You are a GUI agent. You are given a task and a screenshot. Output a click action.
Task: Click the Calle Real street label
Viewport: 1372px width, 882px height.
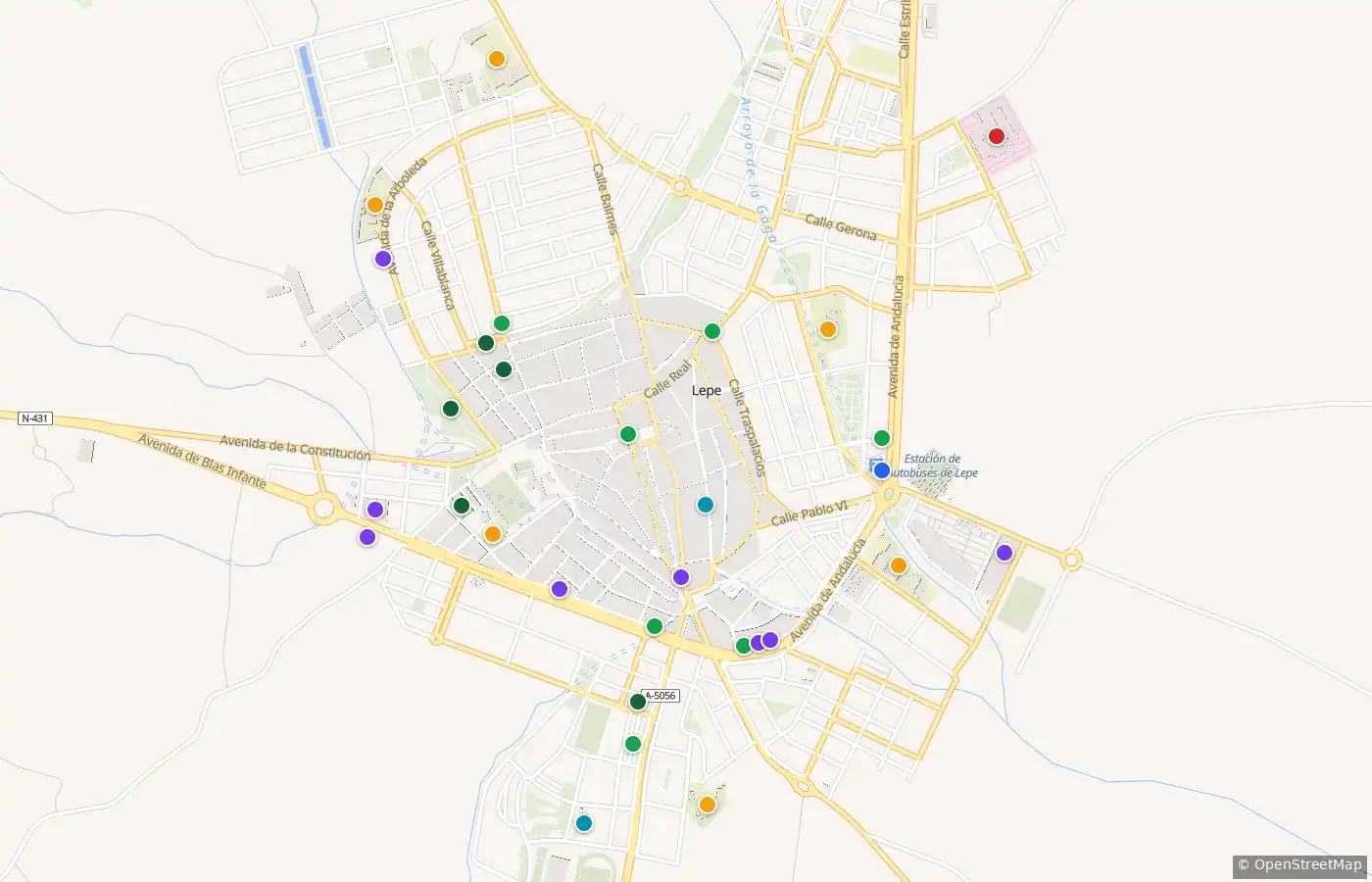(x=668, y=378)
